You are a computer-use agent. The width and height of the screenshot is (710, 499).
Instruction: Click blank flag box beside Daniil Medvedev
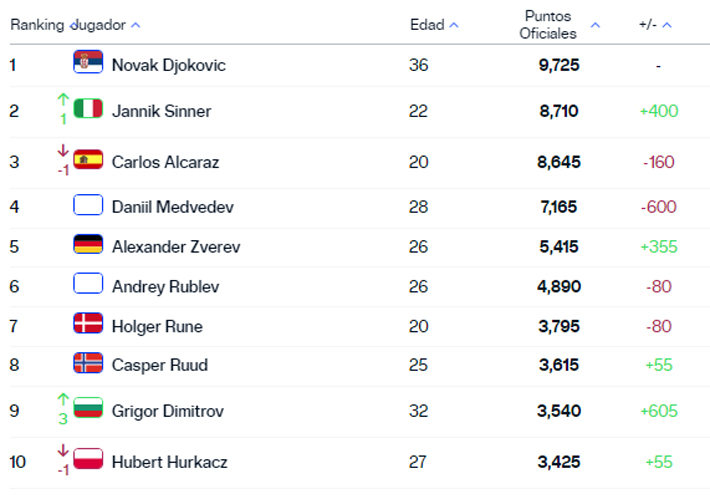[x=88, y=205]
